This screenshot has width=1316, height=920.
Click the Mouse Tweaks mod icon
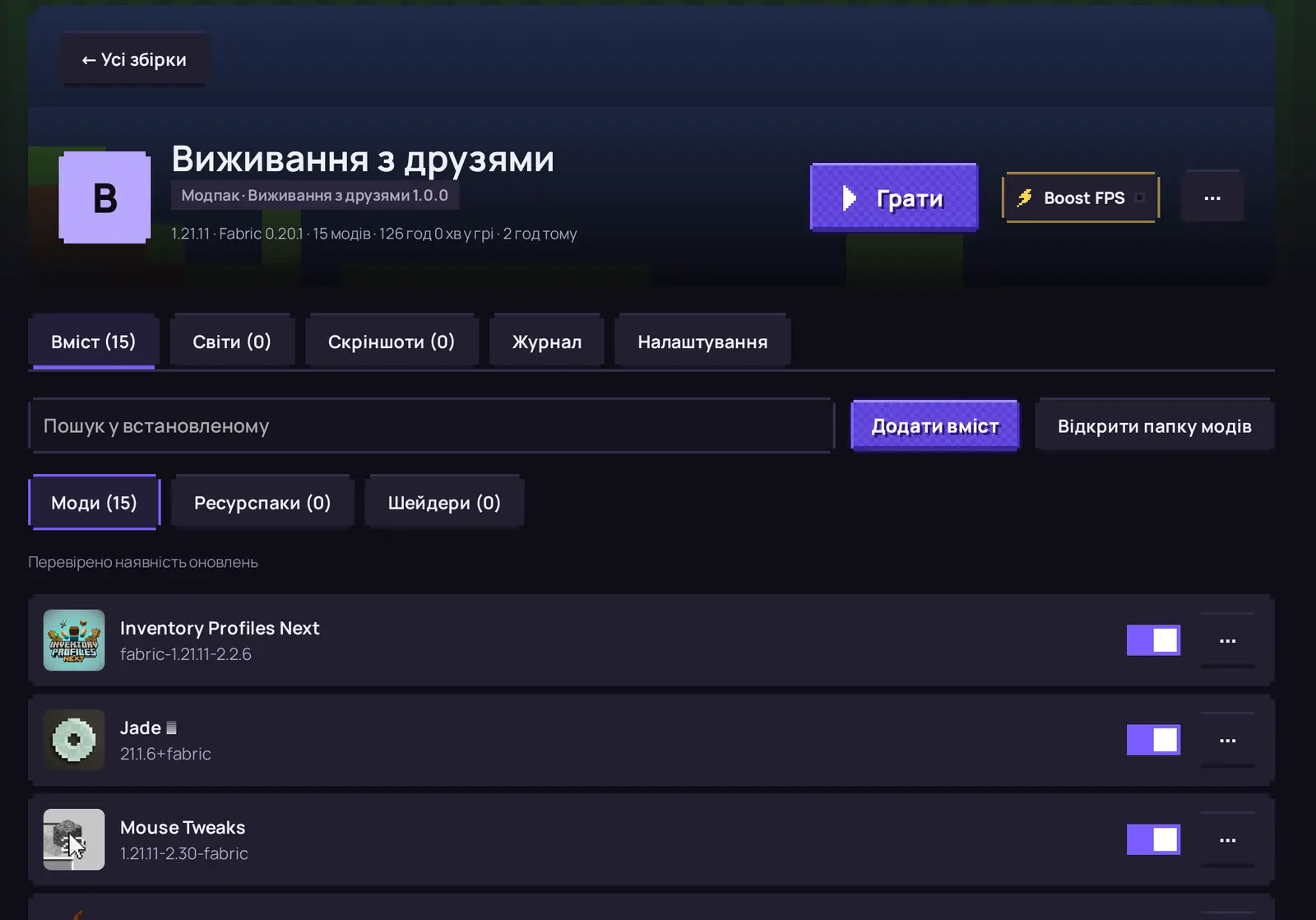(74, 839)
